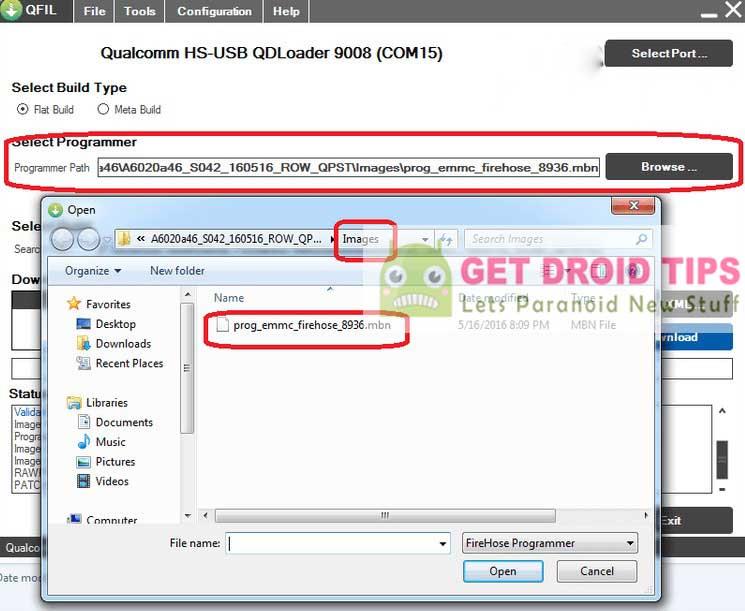Open the Downloads favorites folder

tap(123, 344)
